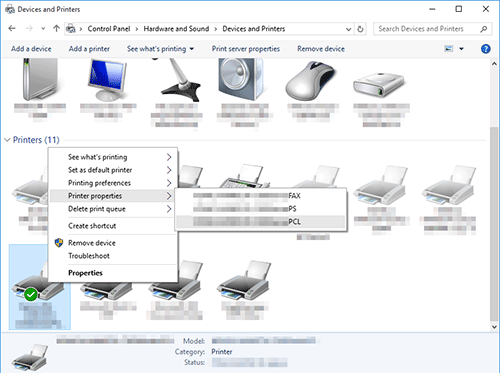The width and height of the screenshot is (500, 373).
Task: Choose Create shortcut
Action: pyautogui.click(x=113, y=226)
